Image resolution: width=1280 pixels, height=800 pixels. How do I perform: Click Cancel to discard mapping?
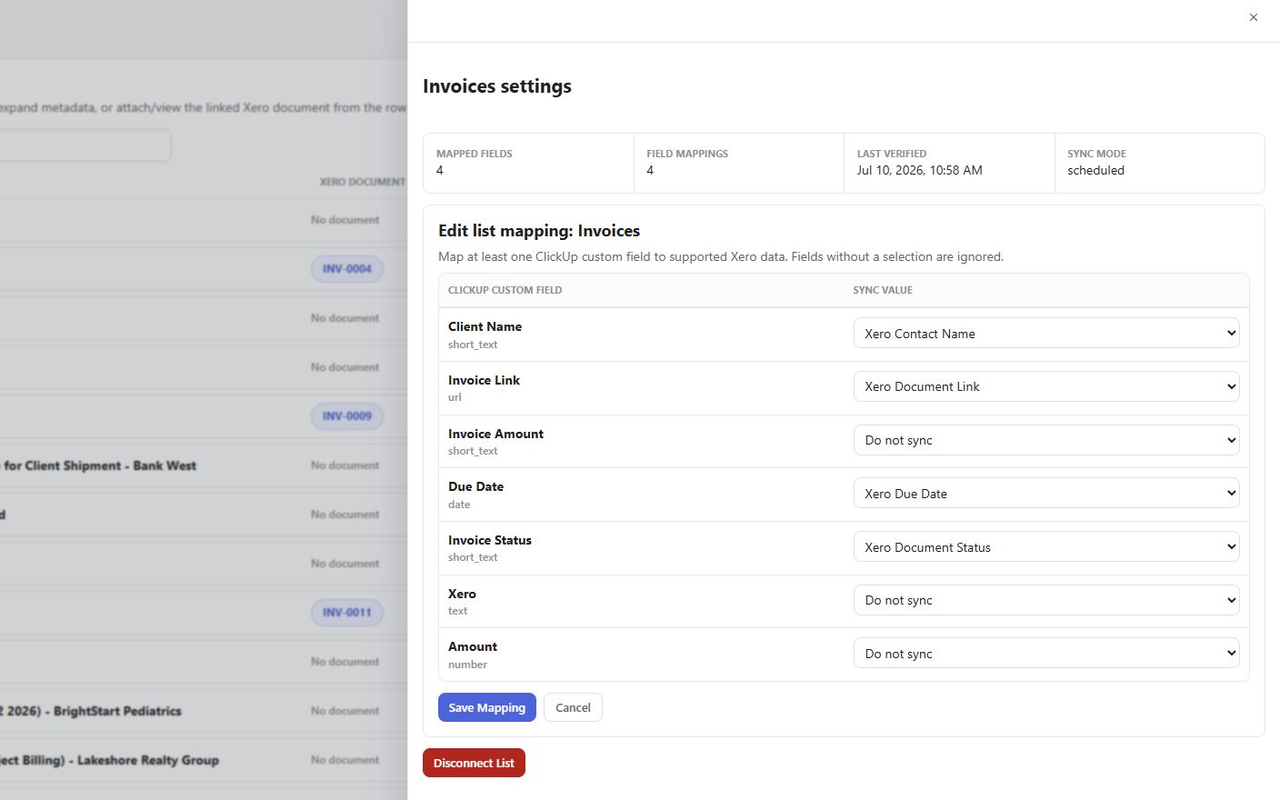[573, 707]
